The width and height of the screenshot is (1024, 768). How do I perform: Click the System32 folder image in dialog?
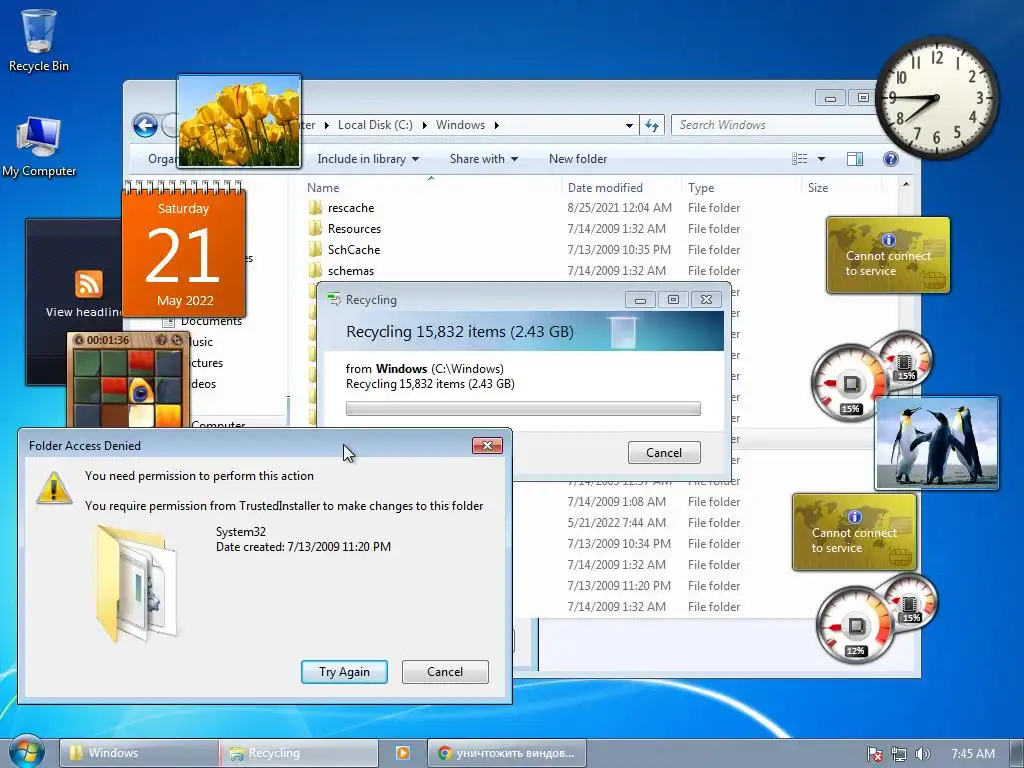(136, 583)
